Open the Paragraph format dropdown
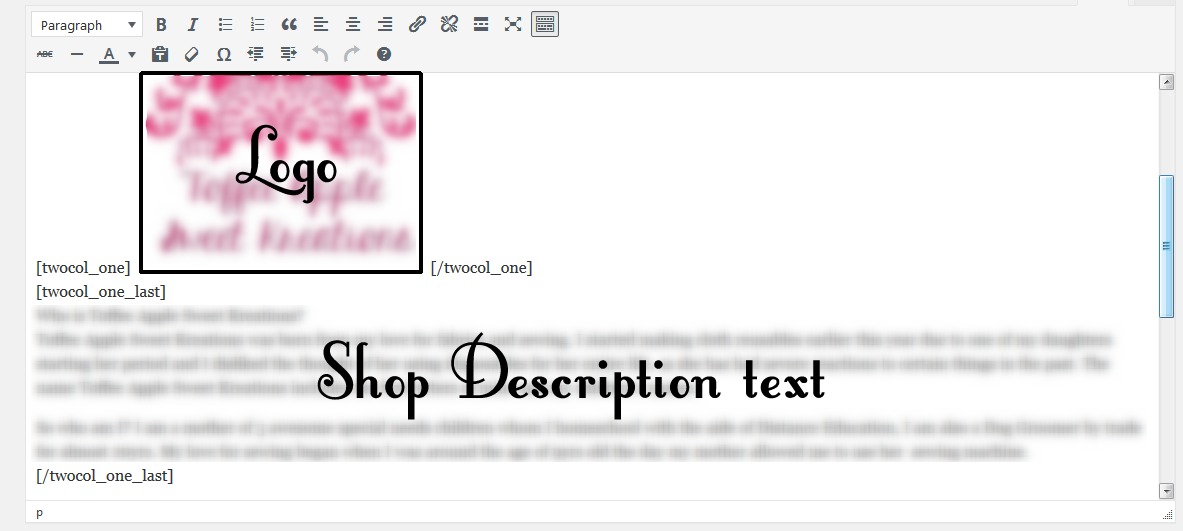 coord(87,25)
